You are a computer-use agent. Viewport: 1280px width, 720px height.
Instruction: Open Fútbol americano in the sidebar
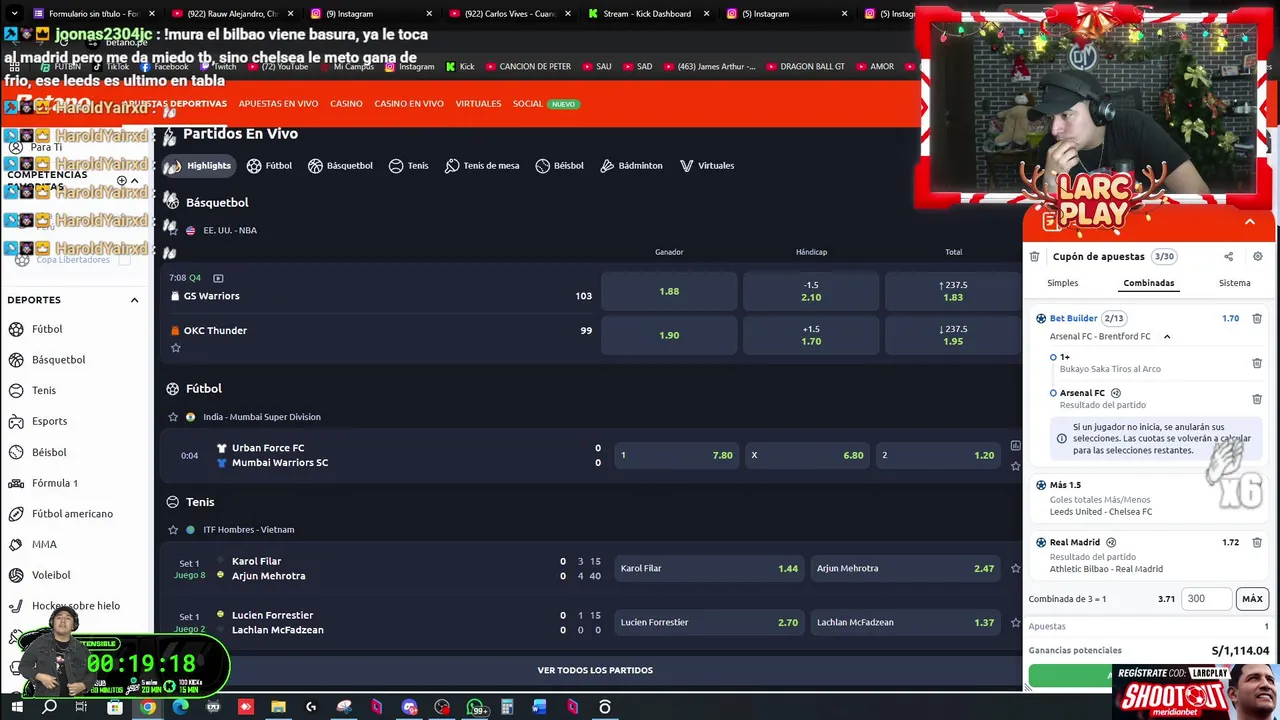(x=72, y=514)
